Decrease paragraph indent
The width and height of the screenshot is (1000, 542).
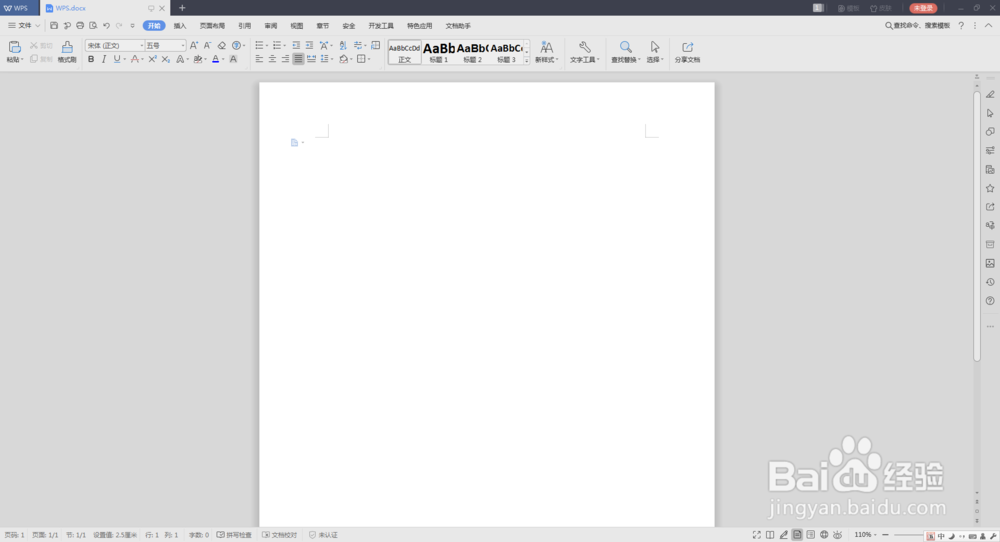click(296, 45)
